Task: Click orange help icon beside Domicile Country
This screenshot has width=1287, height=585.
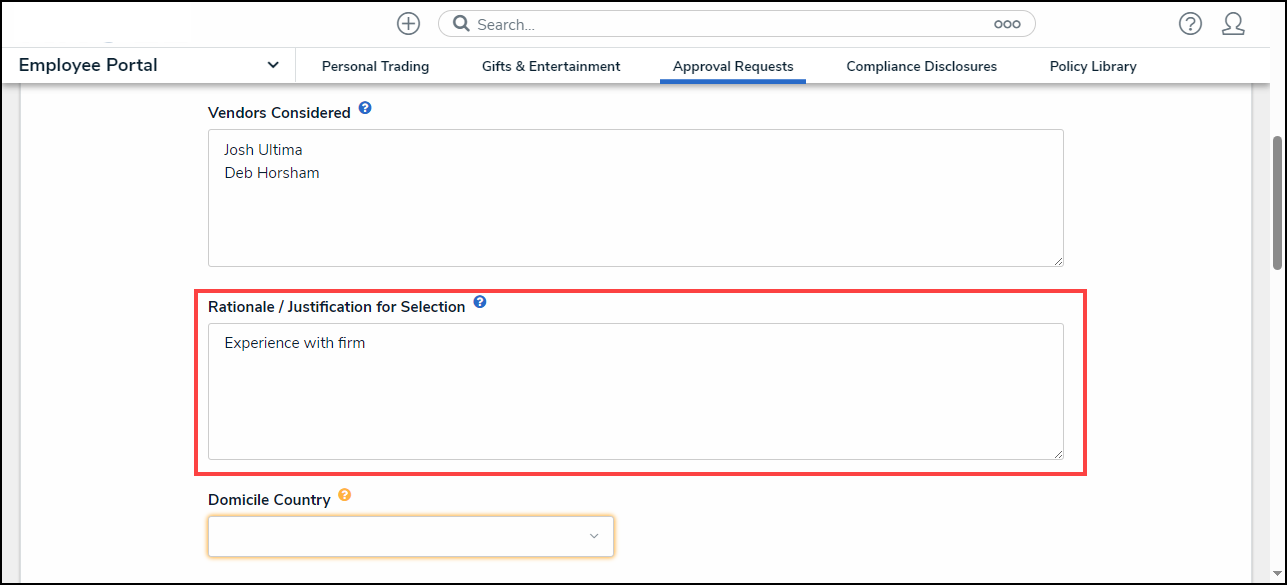Action: pyautogui.click(x=345, y=494)
